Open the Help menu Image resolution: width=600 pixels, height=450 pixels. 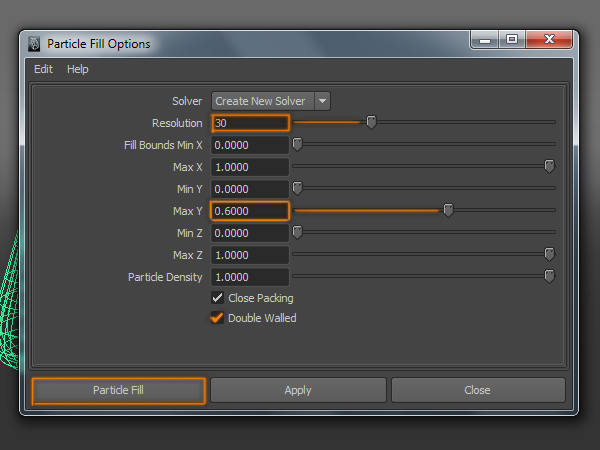tap(78, 69)
